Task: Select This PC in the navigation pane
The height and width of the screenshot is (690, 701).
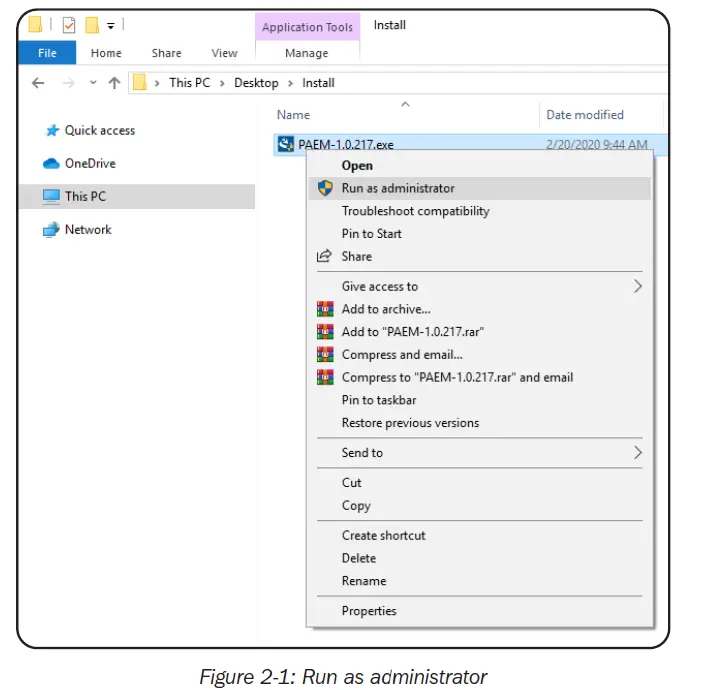Action: pyautogui.click(x=137, y=196)
